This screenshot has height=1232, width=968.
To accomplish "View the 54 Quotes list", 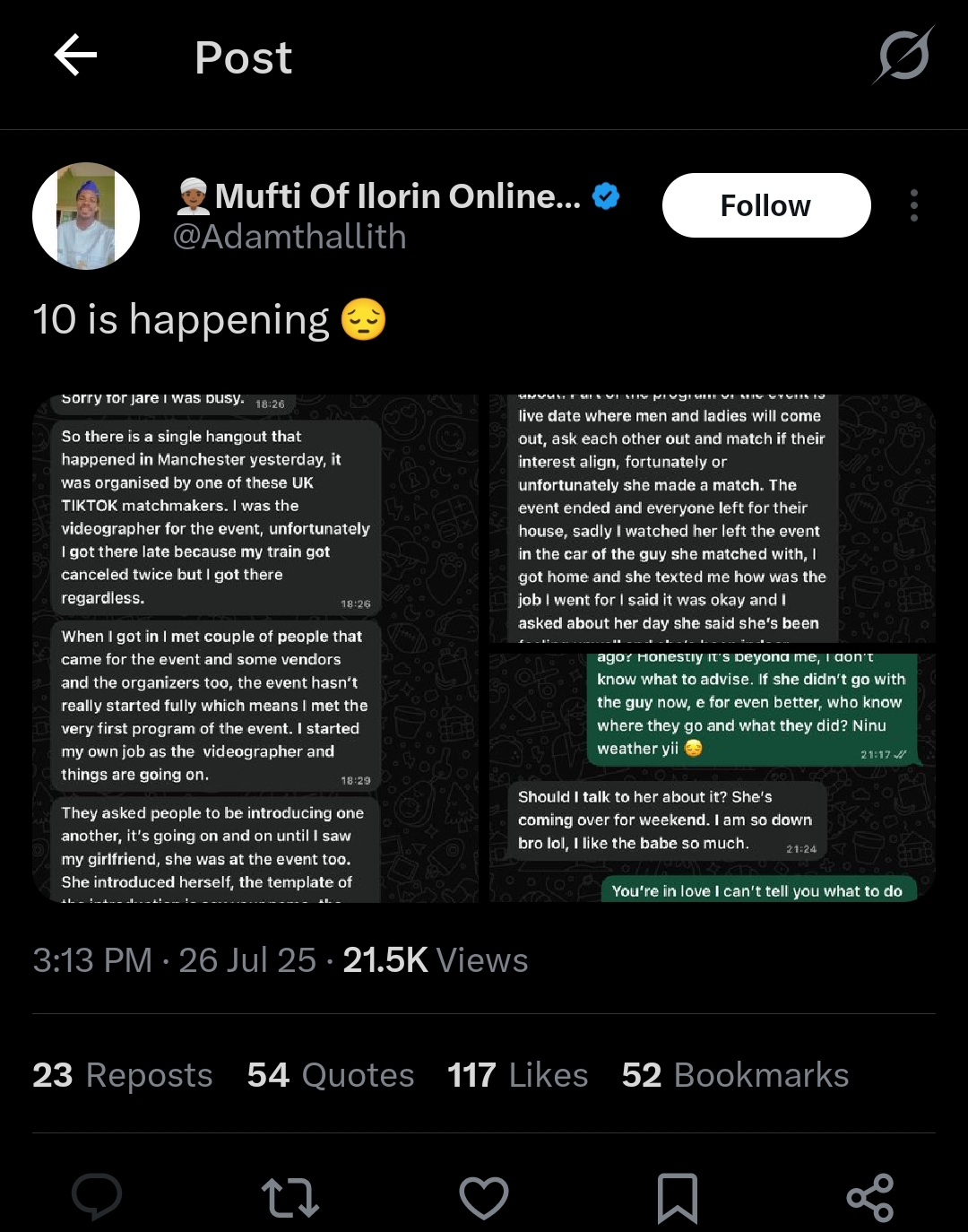I will (x=331, y=1075).
